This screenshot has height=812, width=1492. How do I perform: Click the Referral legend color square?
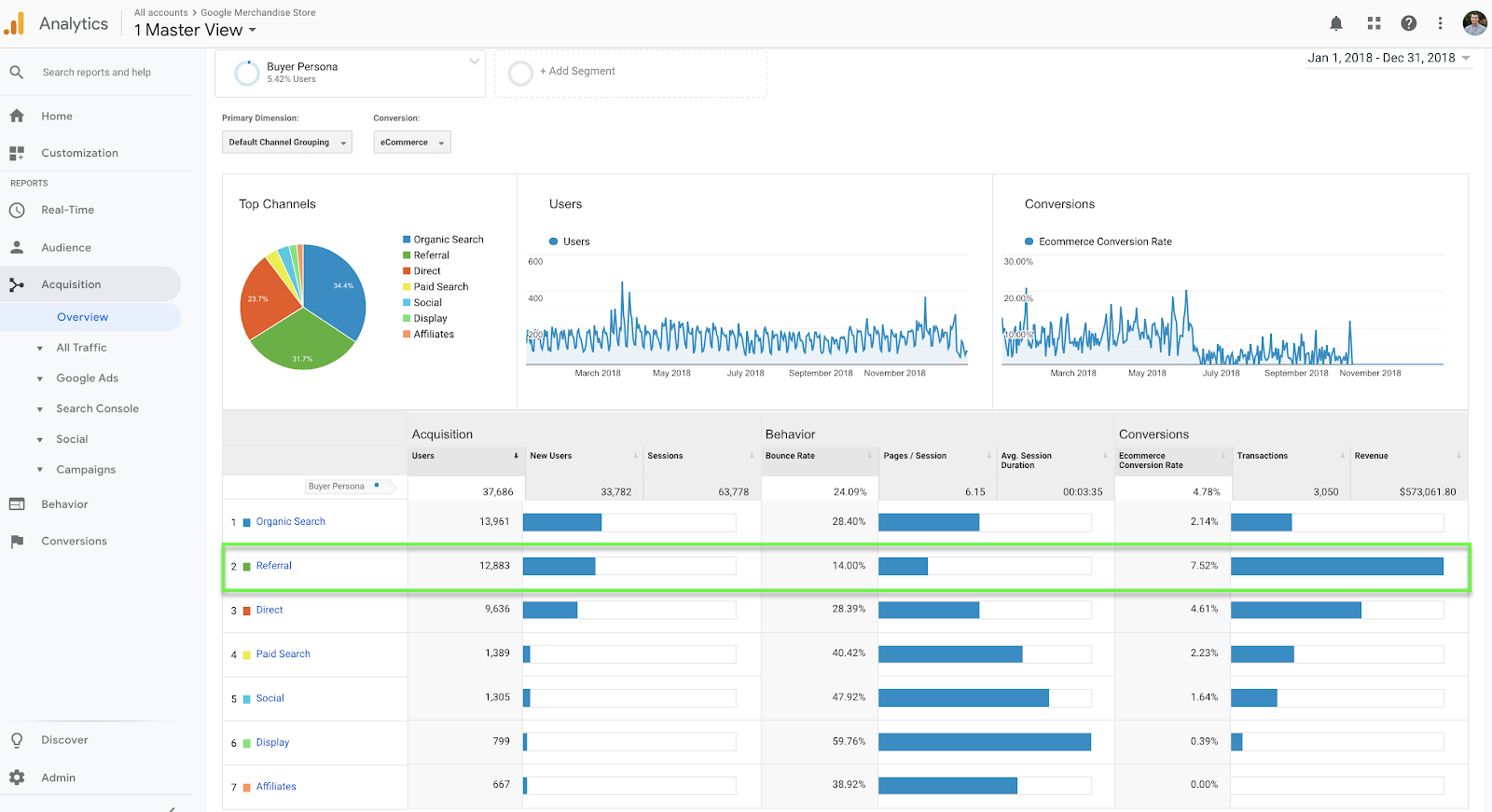tap(407, 255)
